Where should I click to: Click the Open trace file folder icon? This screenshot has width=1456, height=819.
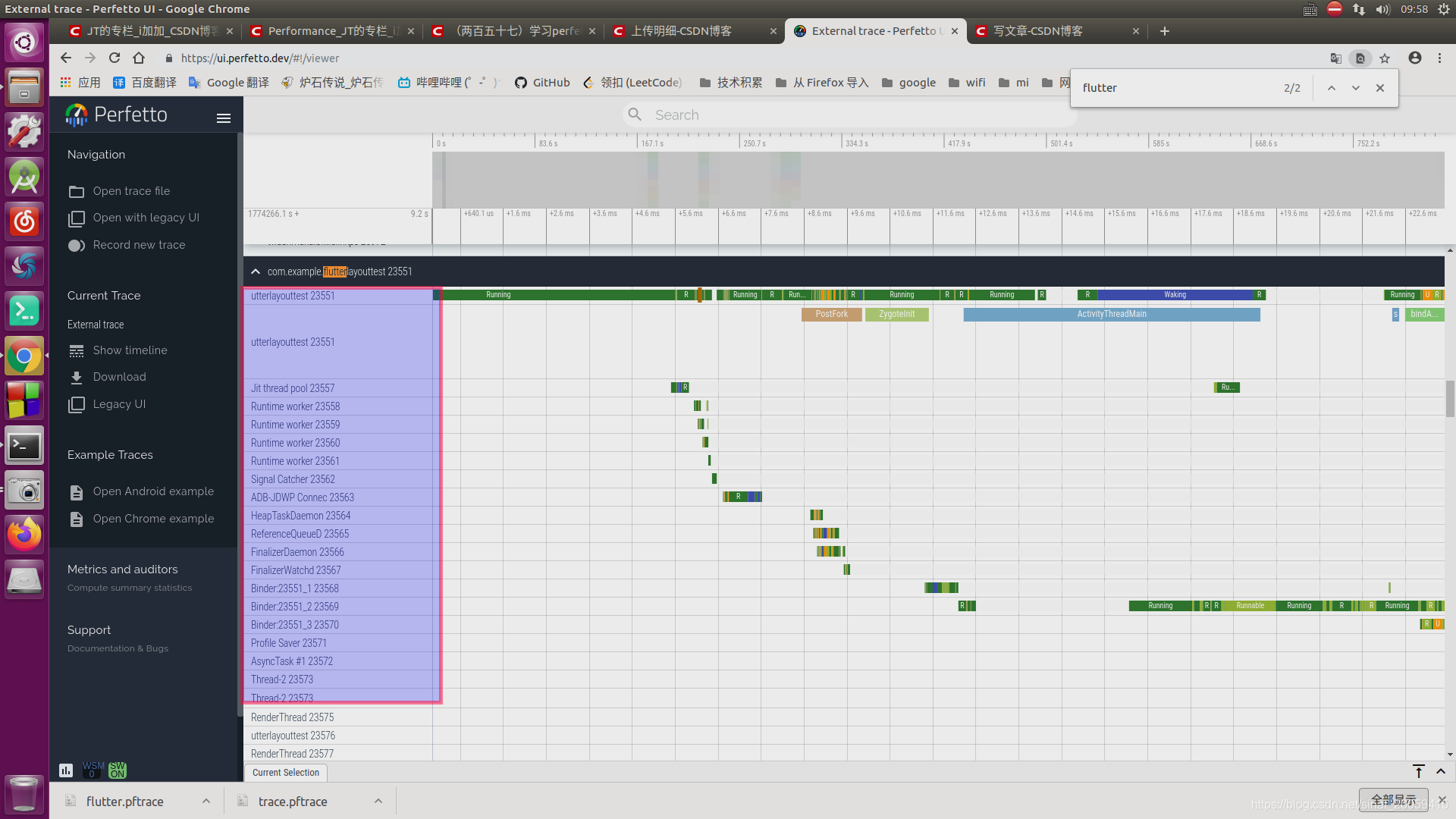pos(76,192)
